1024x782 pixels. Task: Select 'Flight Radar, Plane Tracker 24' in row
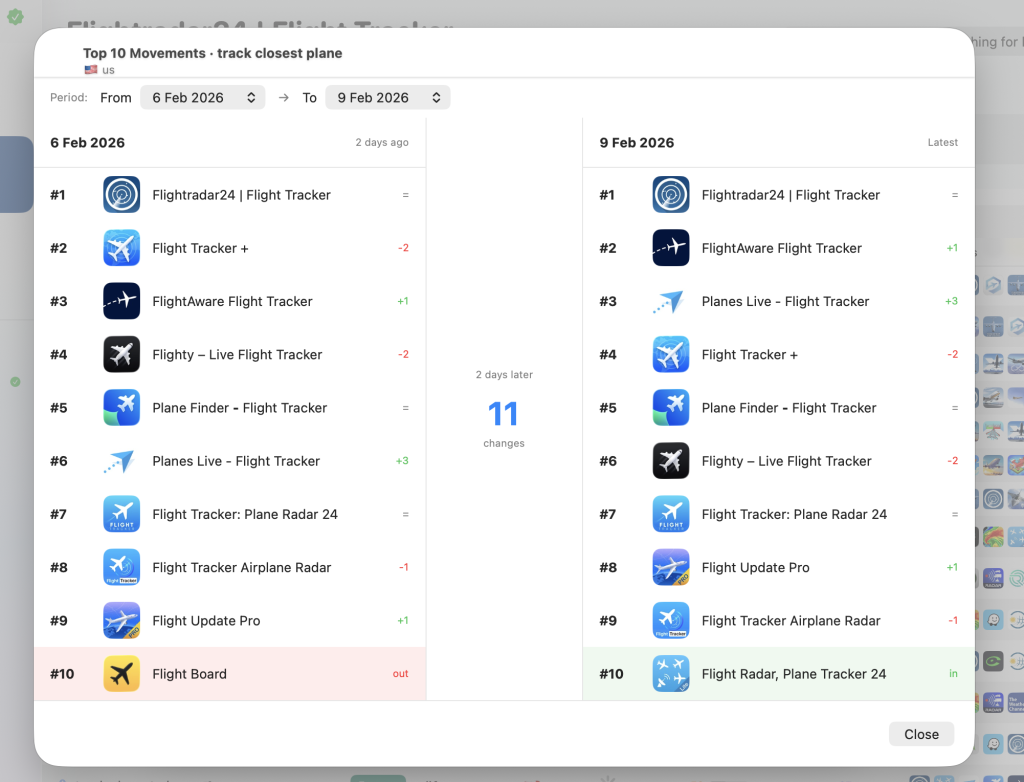pos(778,674)
